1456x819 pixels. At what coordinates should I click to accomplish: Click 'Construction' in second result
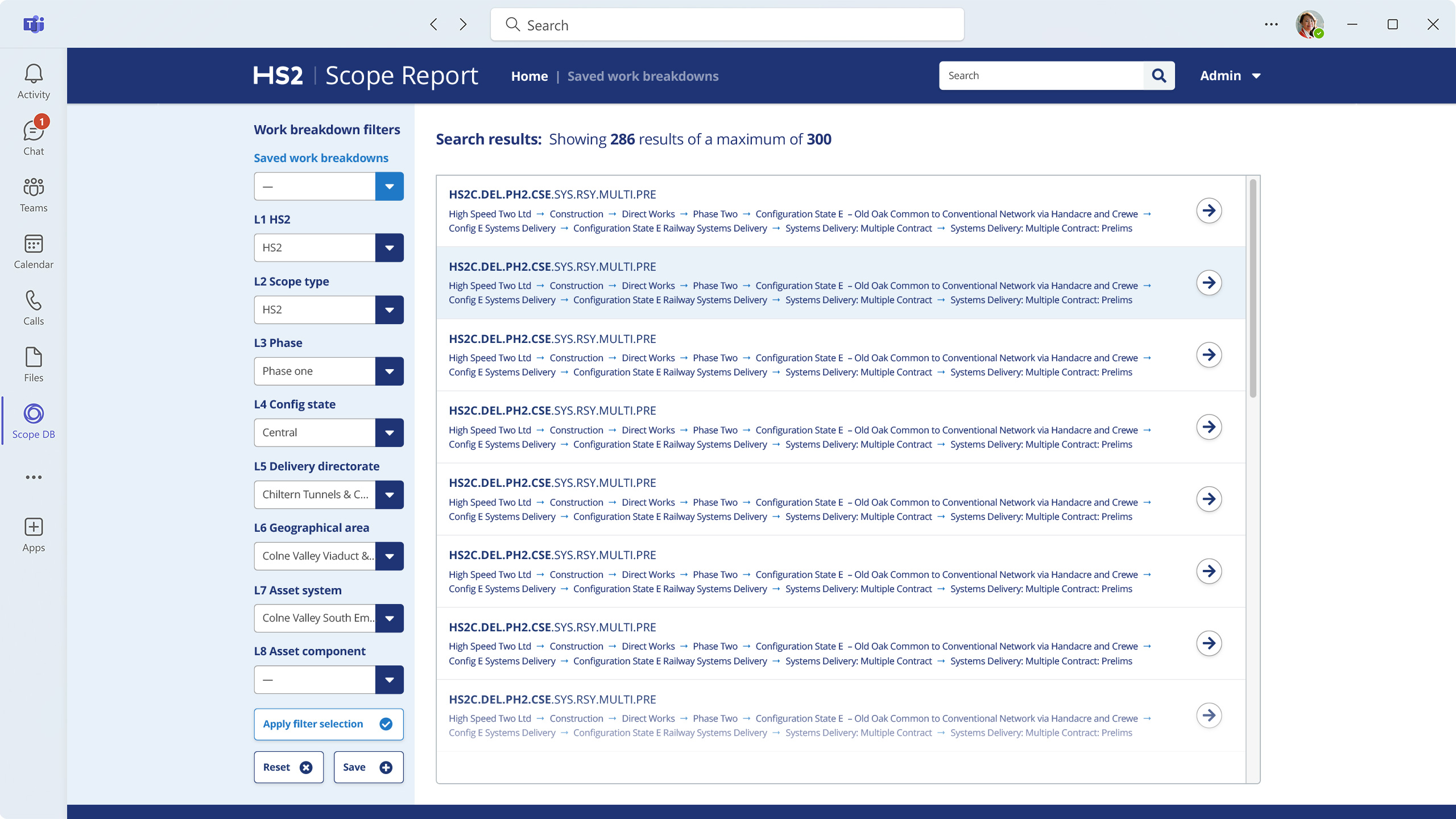pos(576,286)
